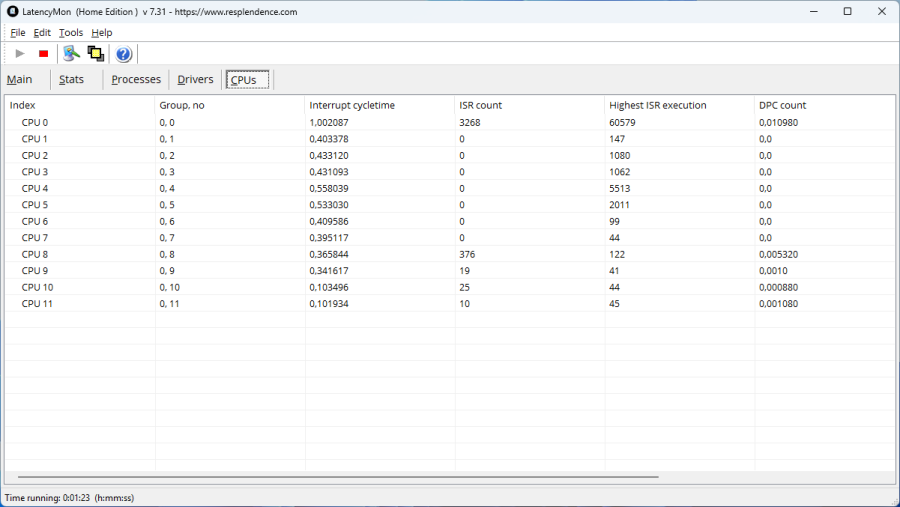Switch to the Processes tab
The image size is (900, 507).
click(136, 80)
